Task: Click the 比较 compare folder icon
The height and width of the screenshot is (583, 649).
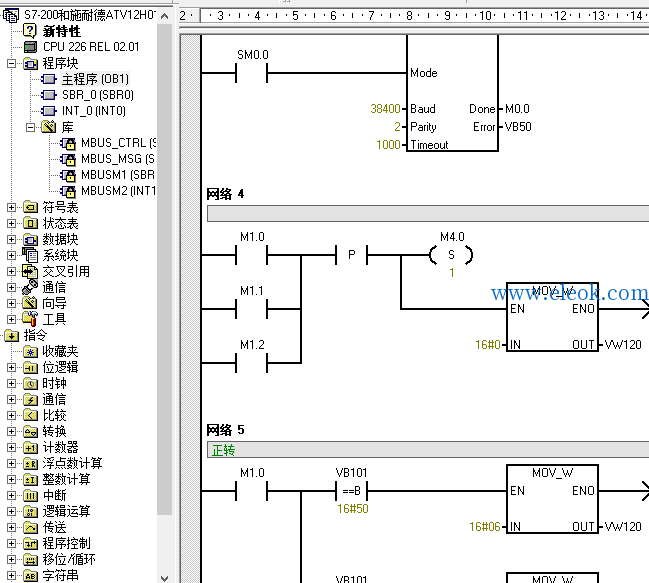Action: click(31, 415)
